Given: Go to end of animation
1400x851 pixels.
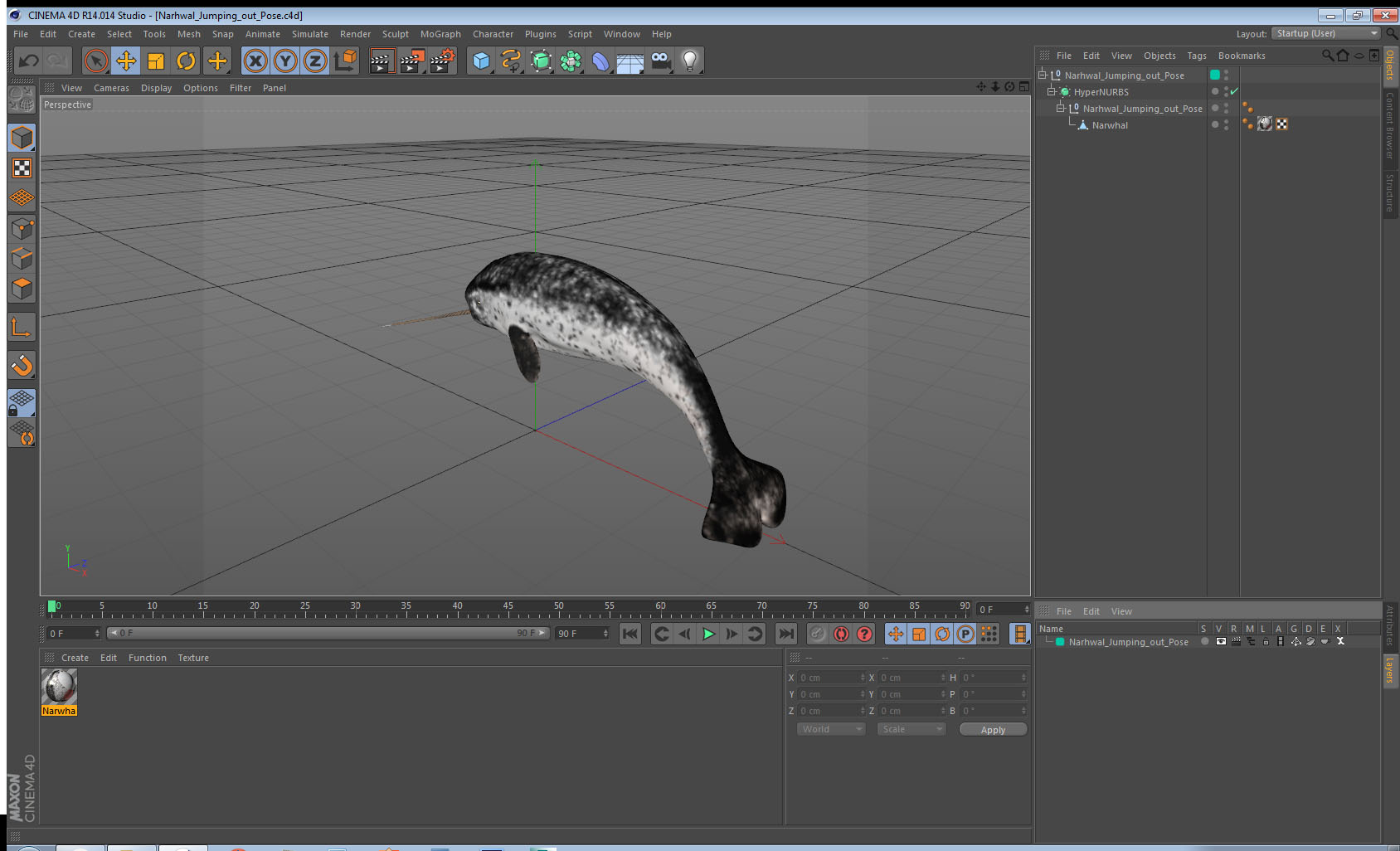Looking at the screenshot, I should click(785, 634).
